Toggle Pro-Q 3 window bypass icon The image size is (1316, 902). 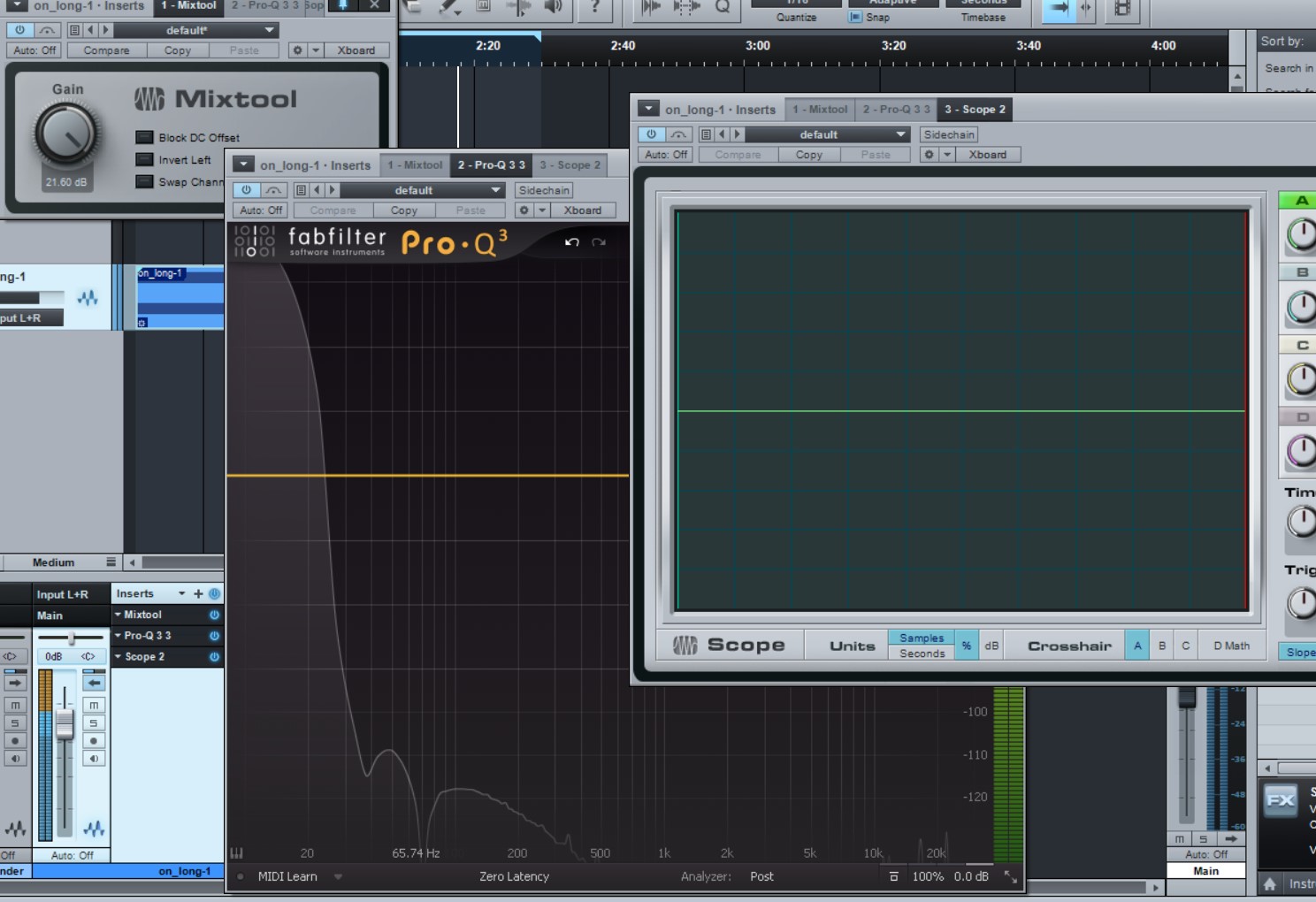pyautogui.click(x=274, y=190)
